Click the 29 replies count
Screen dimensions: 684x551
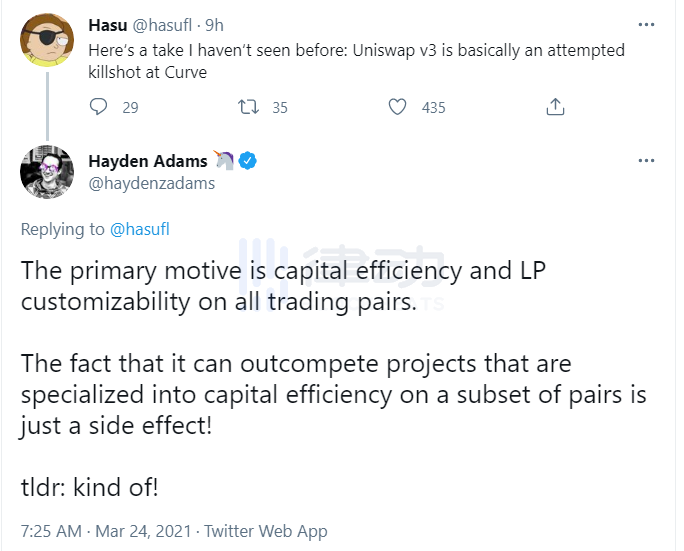(x=130, y=107)
